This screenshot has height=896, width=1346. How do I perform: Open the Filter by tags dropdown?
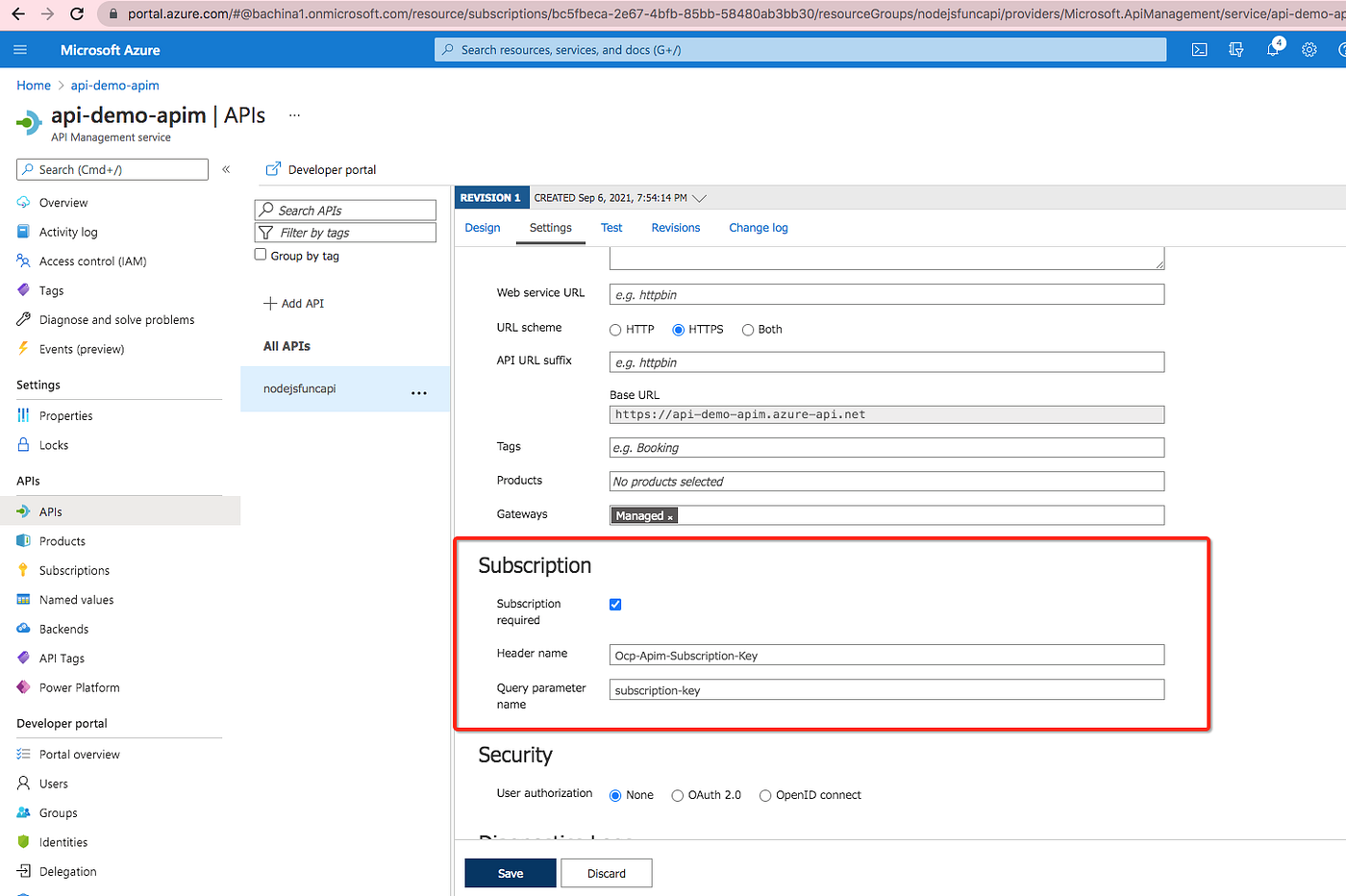[x=345, y=233]
